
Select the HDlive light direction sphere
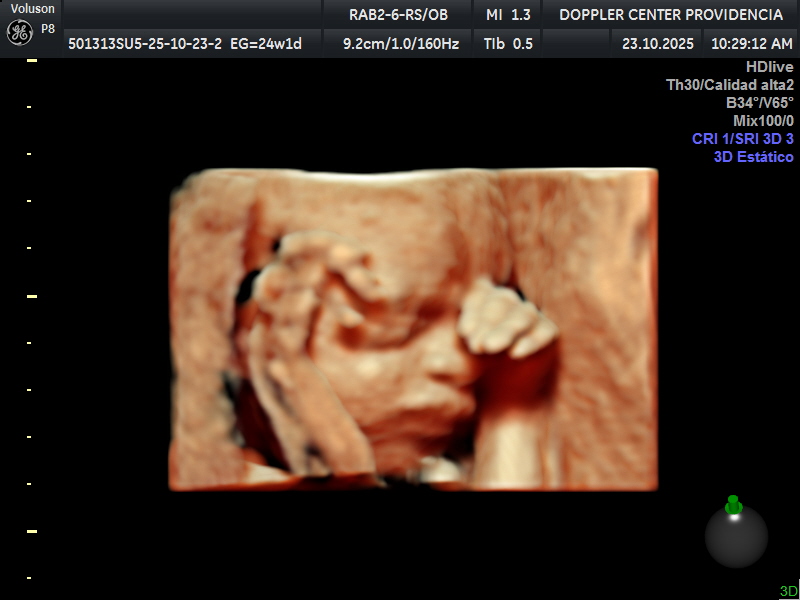click(x=736, y=537)
